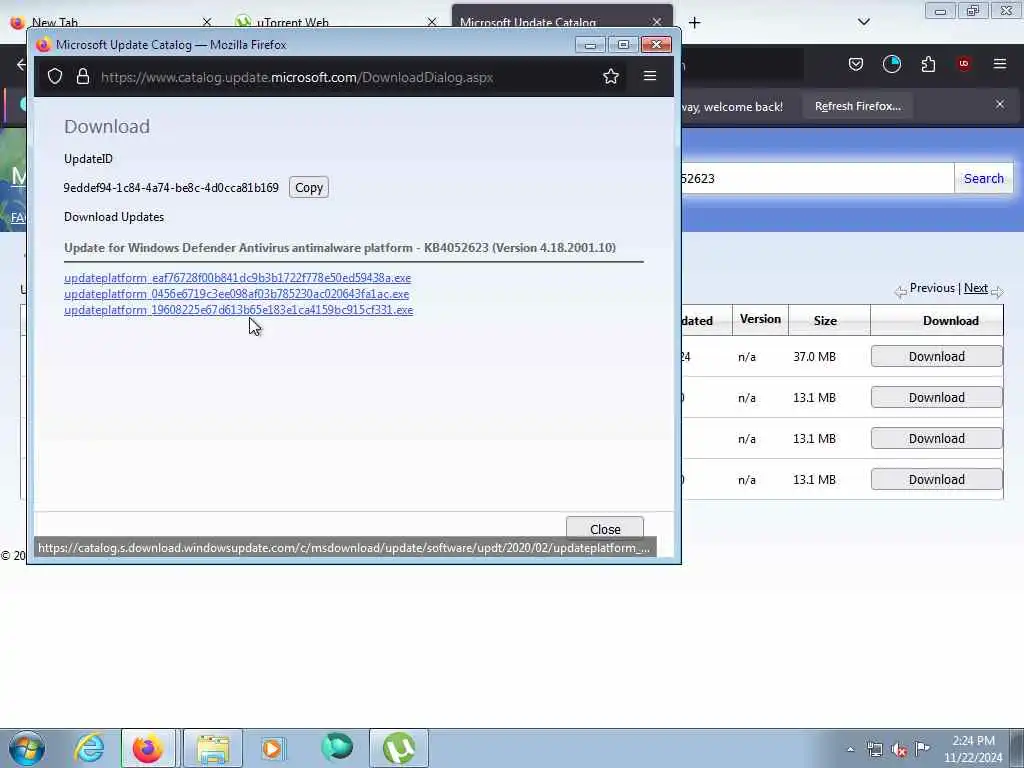Click the shield tracking protection icon in the dialog
The image size is (1024, 768).
(55, 76)
